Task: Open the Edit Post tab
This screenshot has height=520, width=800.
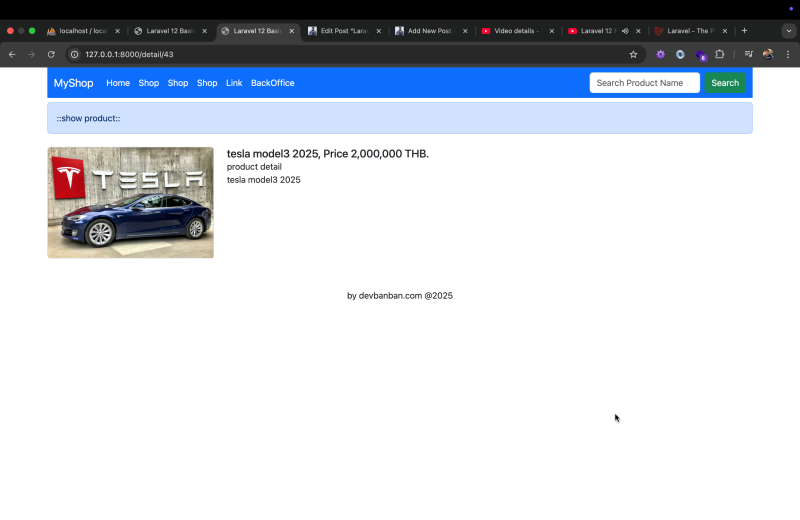Action: pyautogui.click(x=342, y=31)
